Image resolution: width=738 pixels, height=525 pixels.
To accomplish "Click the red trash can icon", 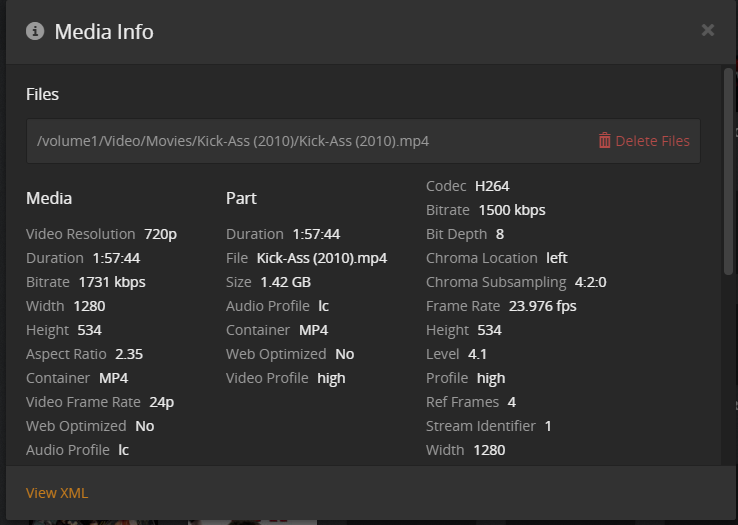I will click(604, 141).
